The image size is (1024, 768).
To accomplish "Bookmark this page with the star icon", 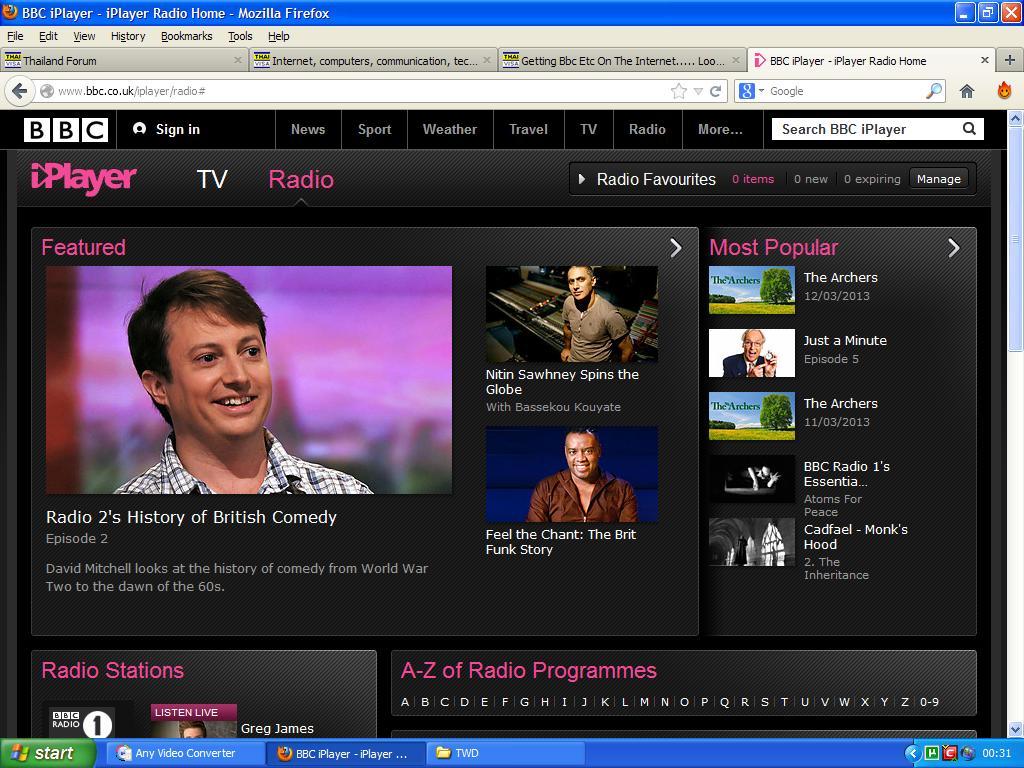I will pyautogui.click(x=679, y=91).
